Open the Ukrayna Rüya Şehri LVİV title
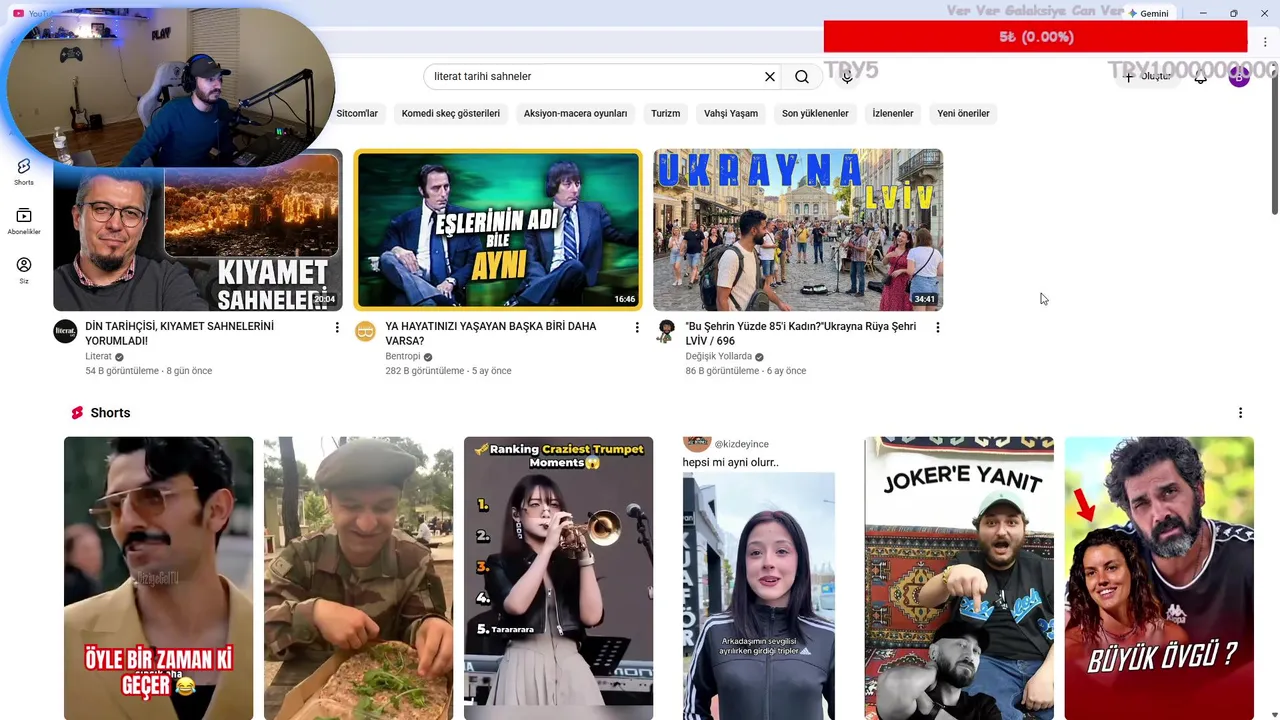The image size is (1280, 720). click(x=800, y=333)
